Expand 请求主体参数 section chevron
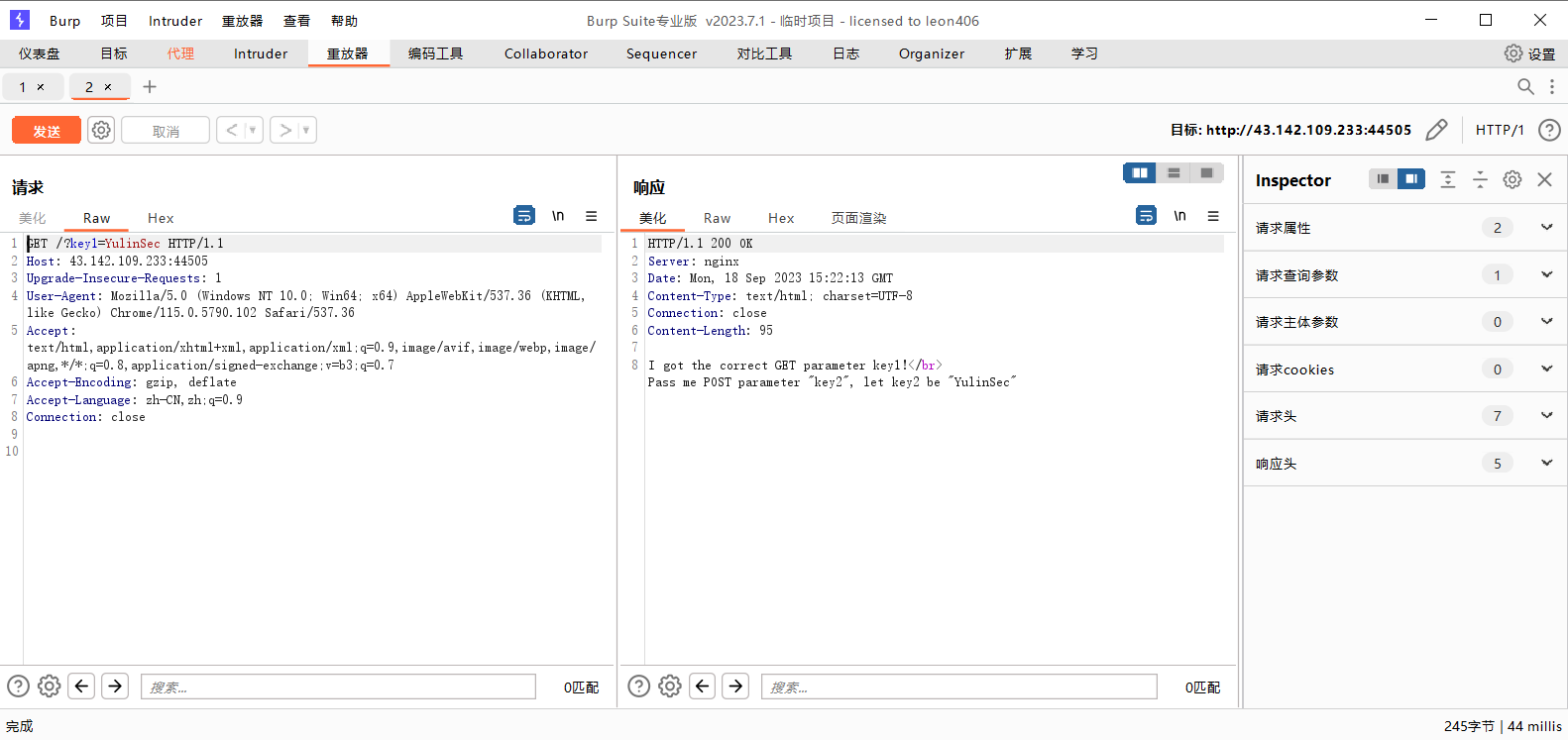1568x740 pixels. coord(1547,321)
